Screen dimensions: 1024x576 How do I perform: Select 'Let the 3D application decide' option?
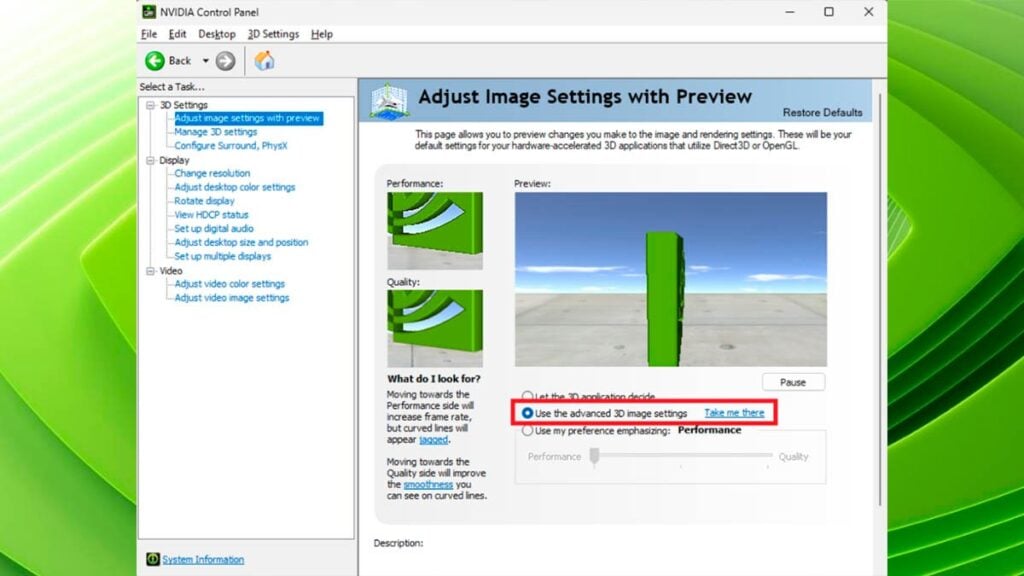[528, 397]
